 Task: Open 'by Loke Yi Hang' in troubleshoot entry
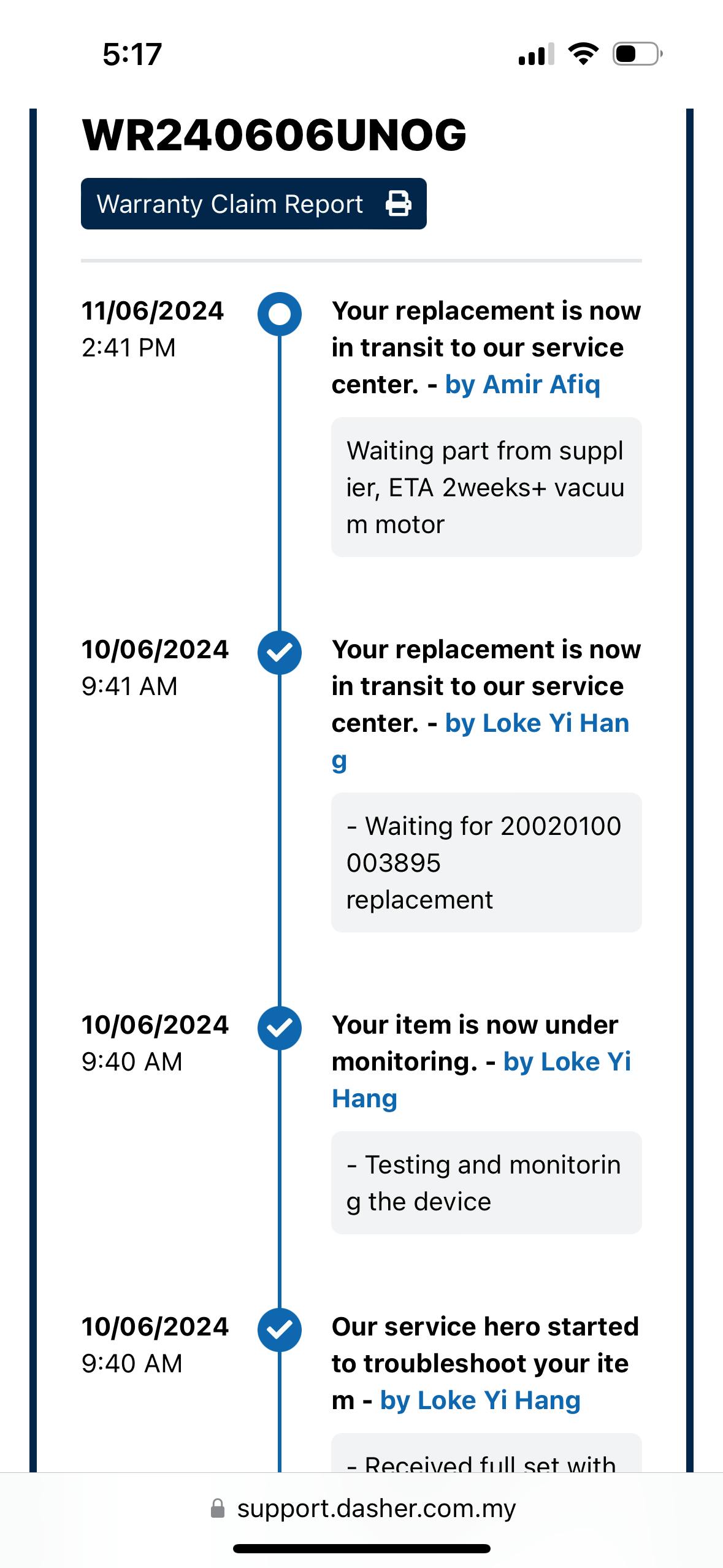[480, 1401]
